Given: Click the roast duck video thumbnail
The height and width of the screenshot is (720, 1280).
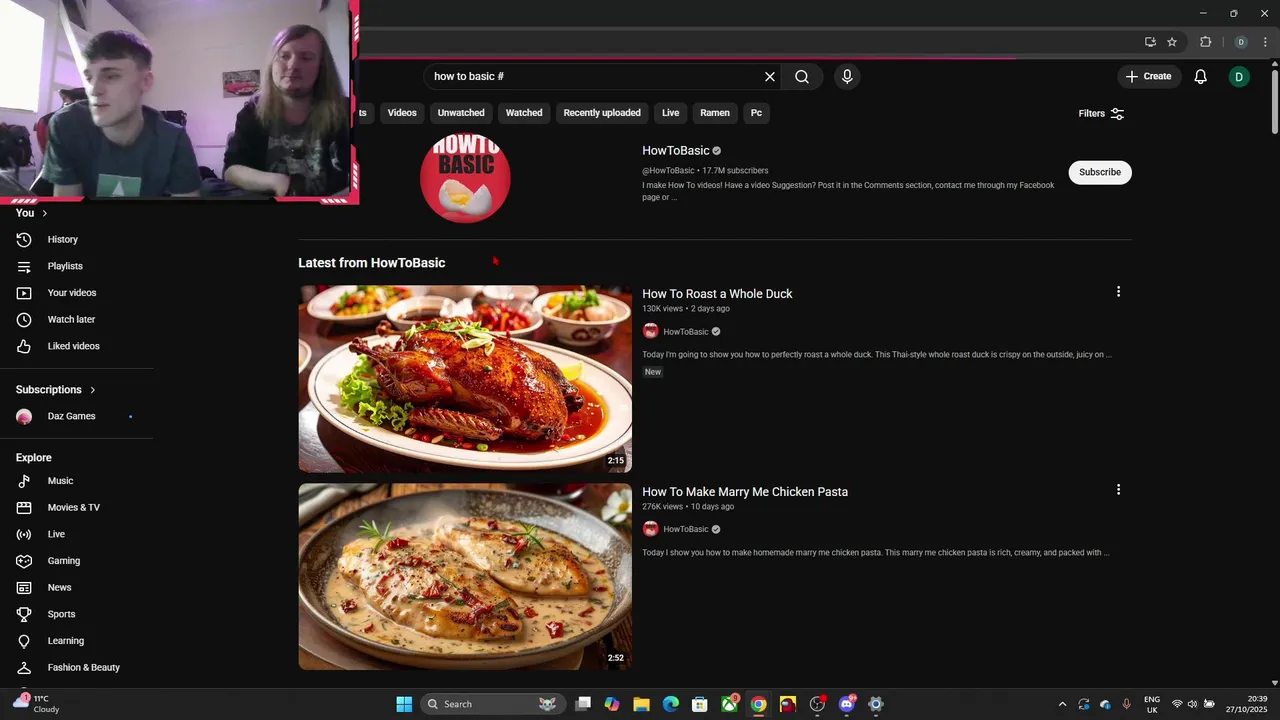Looking at the screenshot, I should click(465, 379).
